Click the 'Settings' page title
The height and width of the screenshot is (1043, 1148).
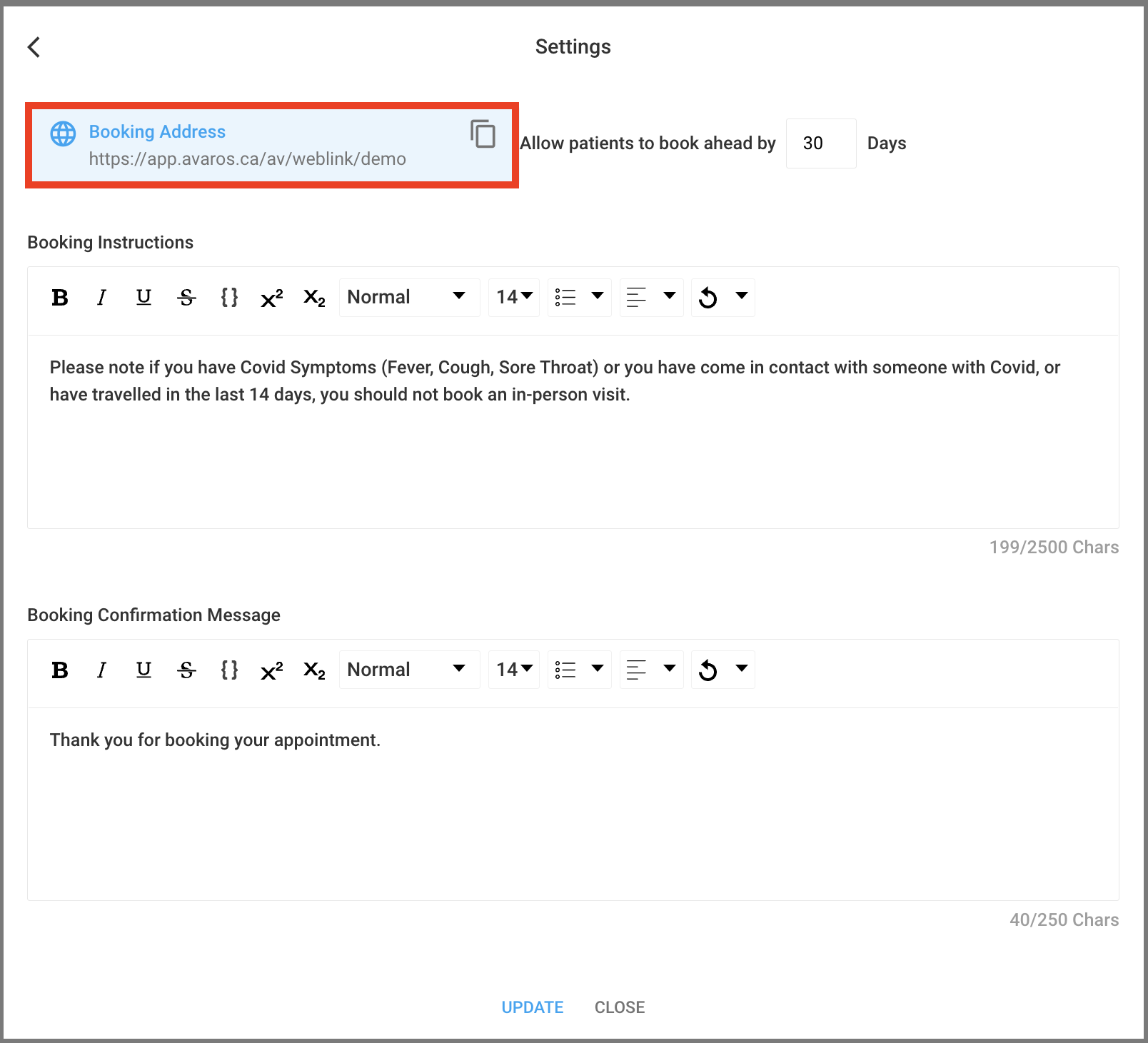tap(573, 47)
